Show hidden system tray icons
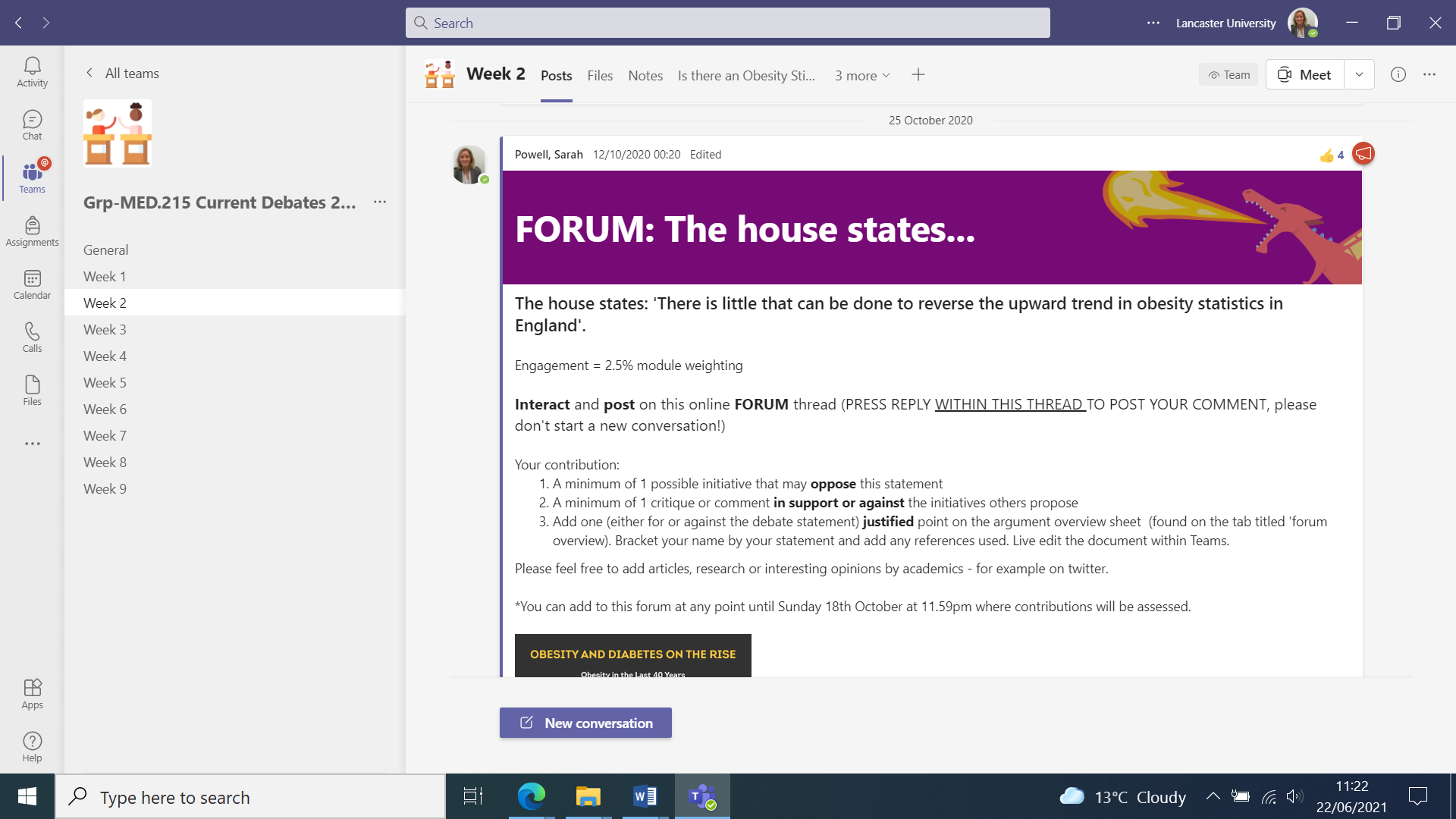 pyautogui.click(x=1213, y=796)
